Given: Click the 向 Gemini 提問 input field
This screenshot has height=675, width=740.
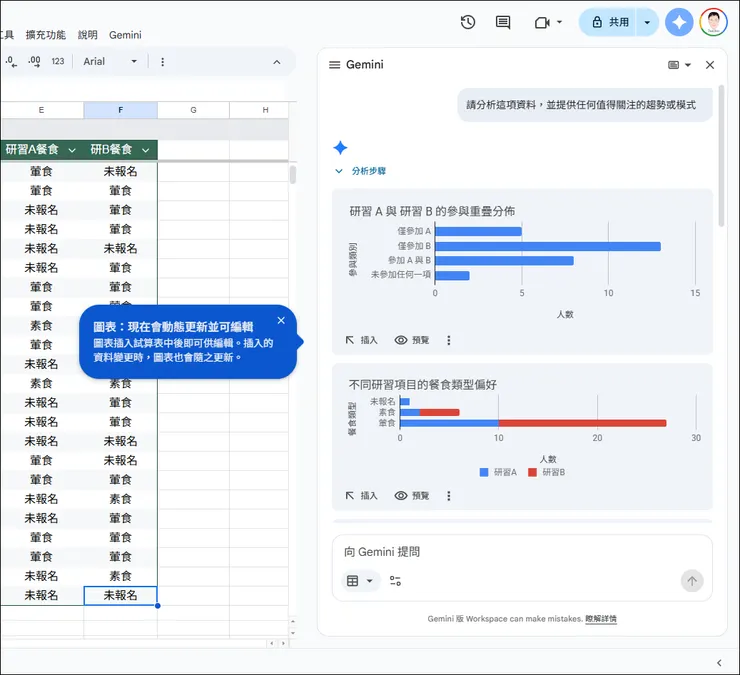Looking at the screenshot, I should (521, 551).
